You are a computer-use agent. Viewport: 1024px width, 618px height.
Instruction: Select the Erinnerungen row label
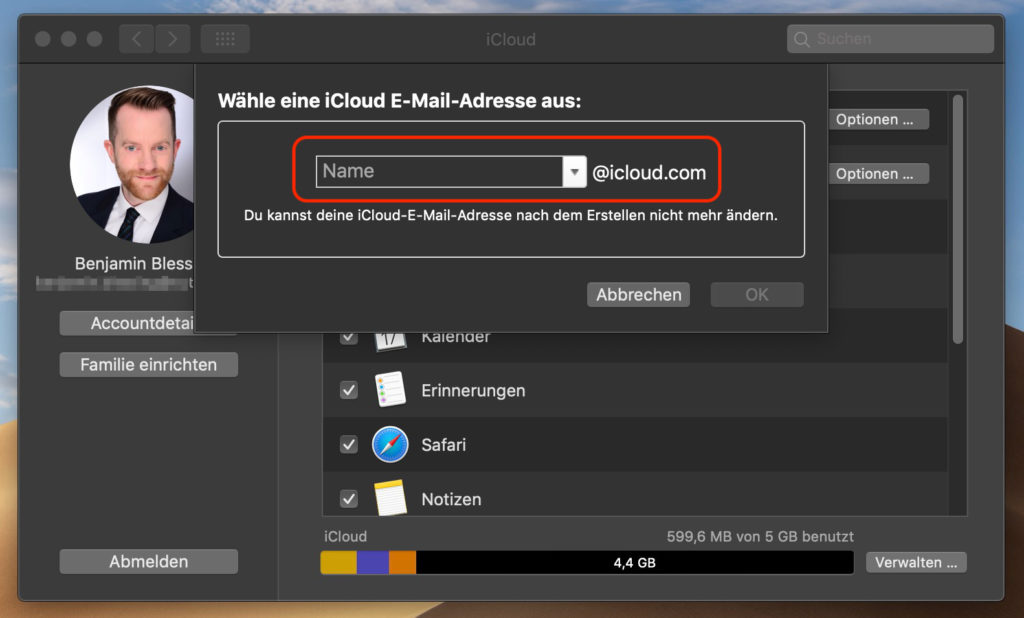[473, 391]
